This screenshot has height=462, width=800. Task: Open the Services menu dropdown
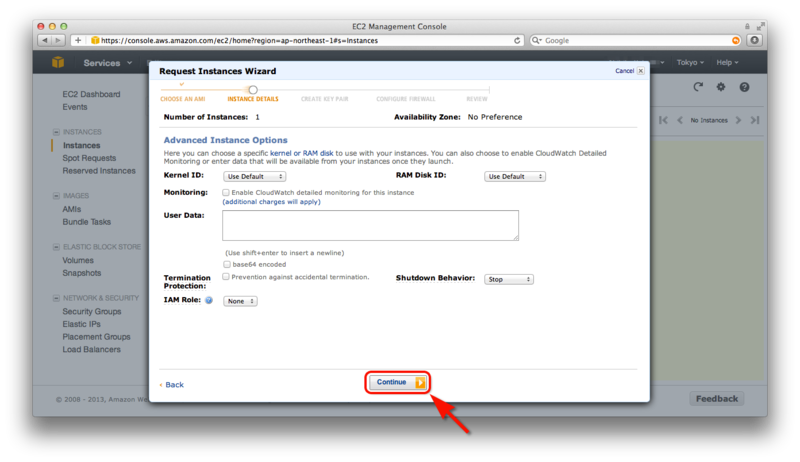(108, 63)
